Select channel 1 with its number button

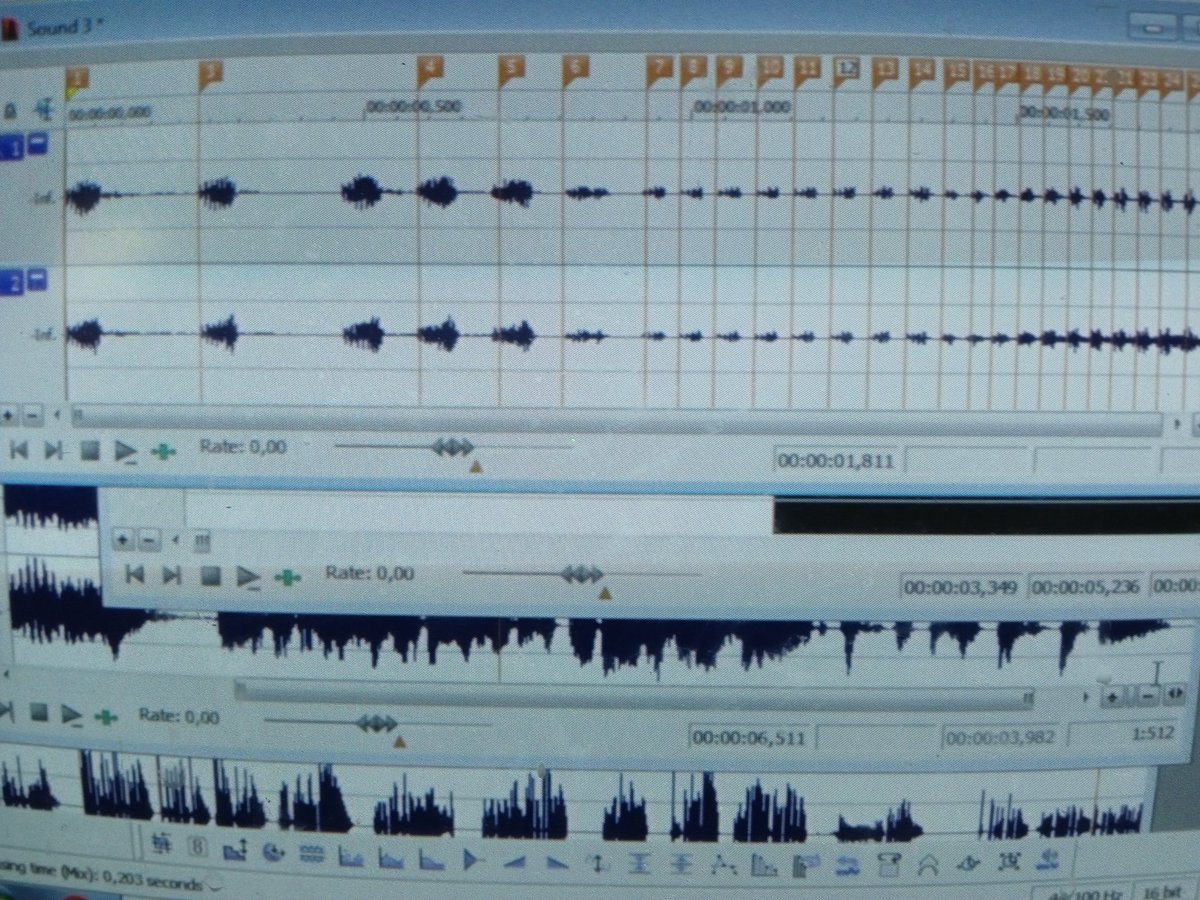coord(12,147)
